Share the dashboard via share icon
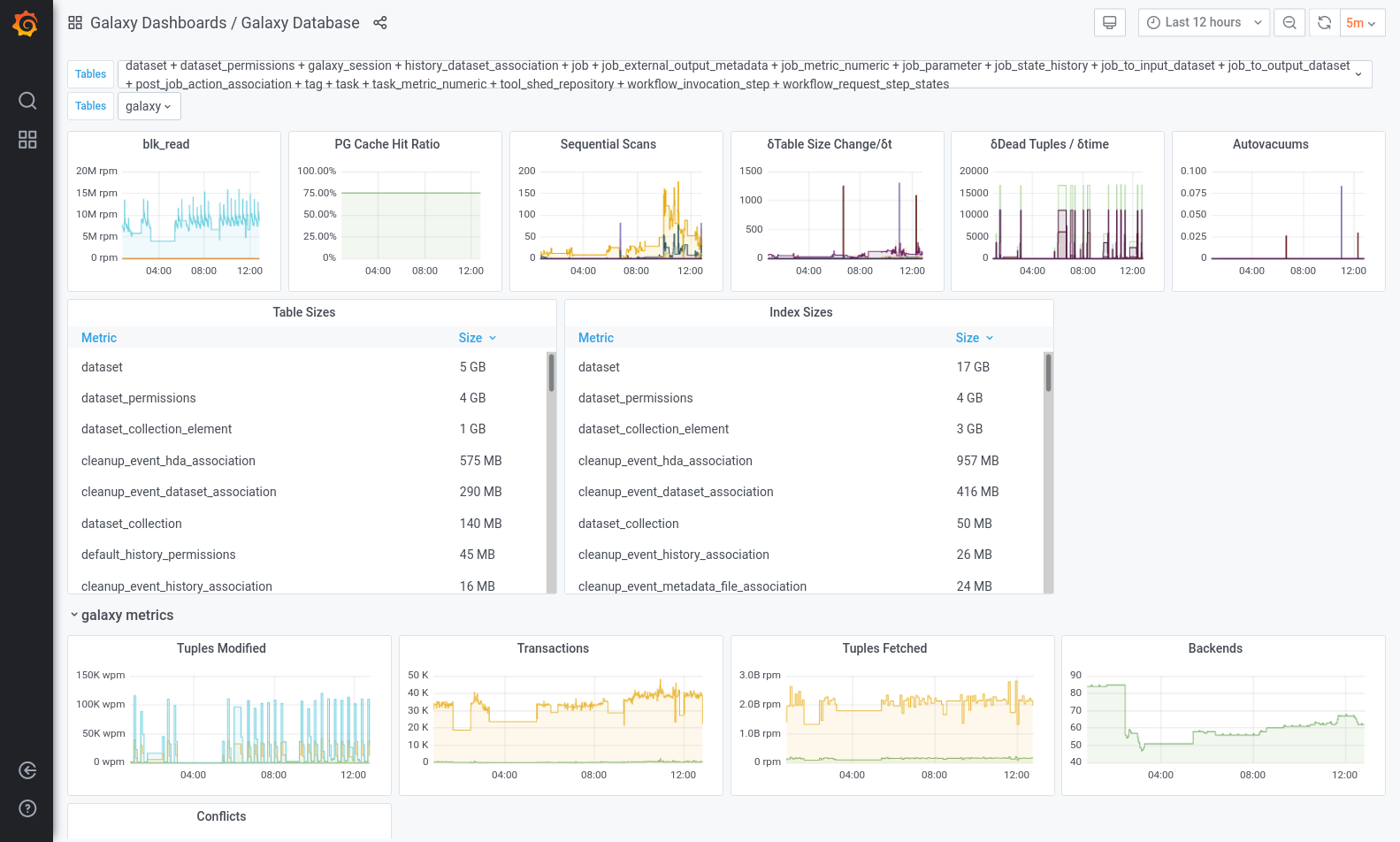The width and height of the screenshot is (1400, 842). point(380,23)
